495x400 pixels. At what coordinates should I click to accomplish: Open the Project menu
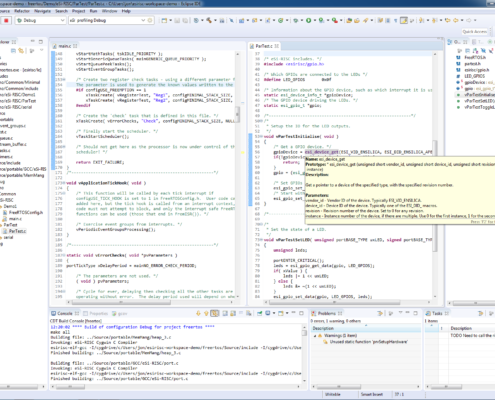click(x=79, y=11)
